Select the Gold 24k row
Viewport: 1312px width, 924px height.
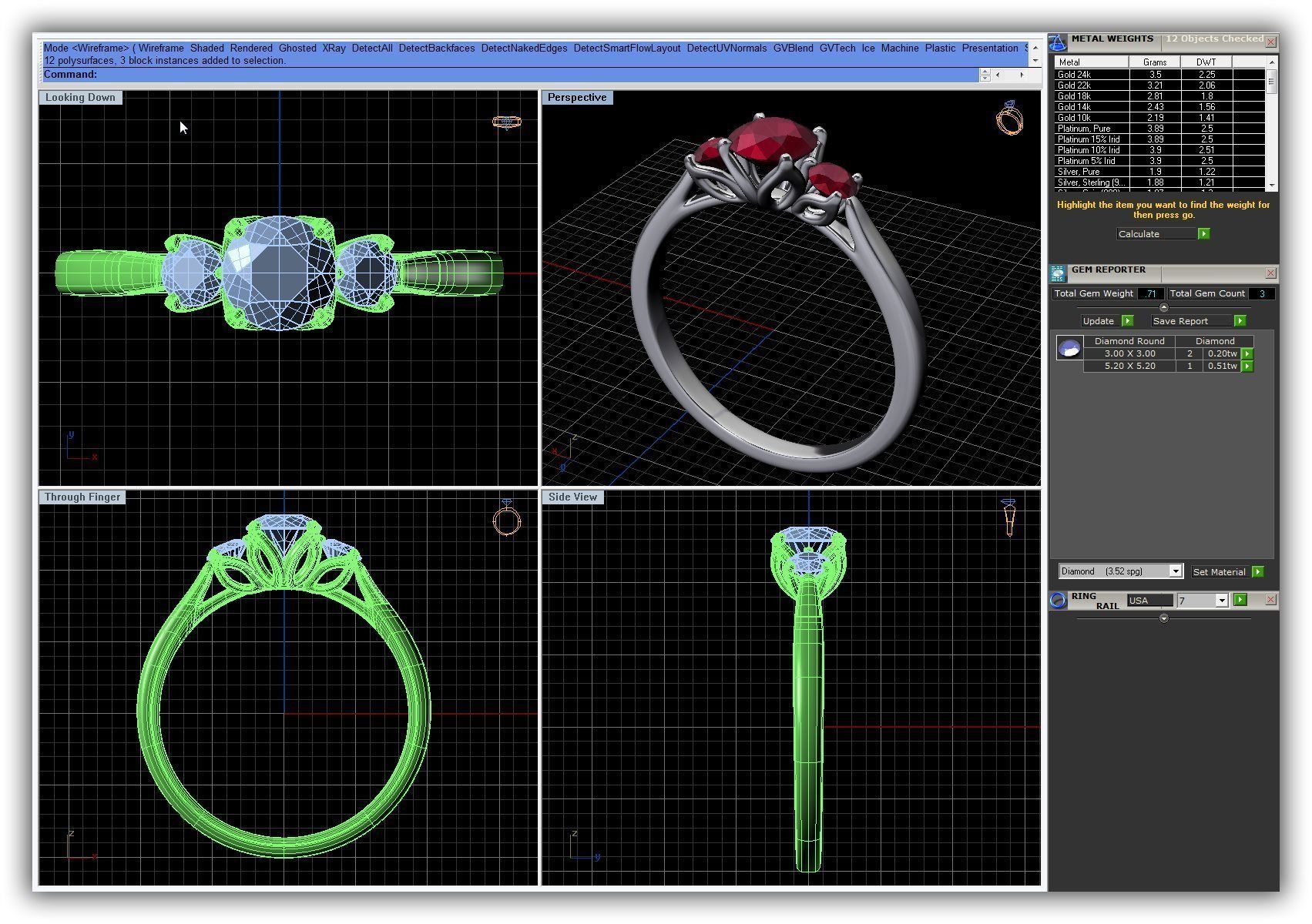(1159, 75)
